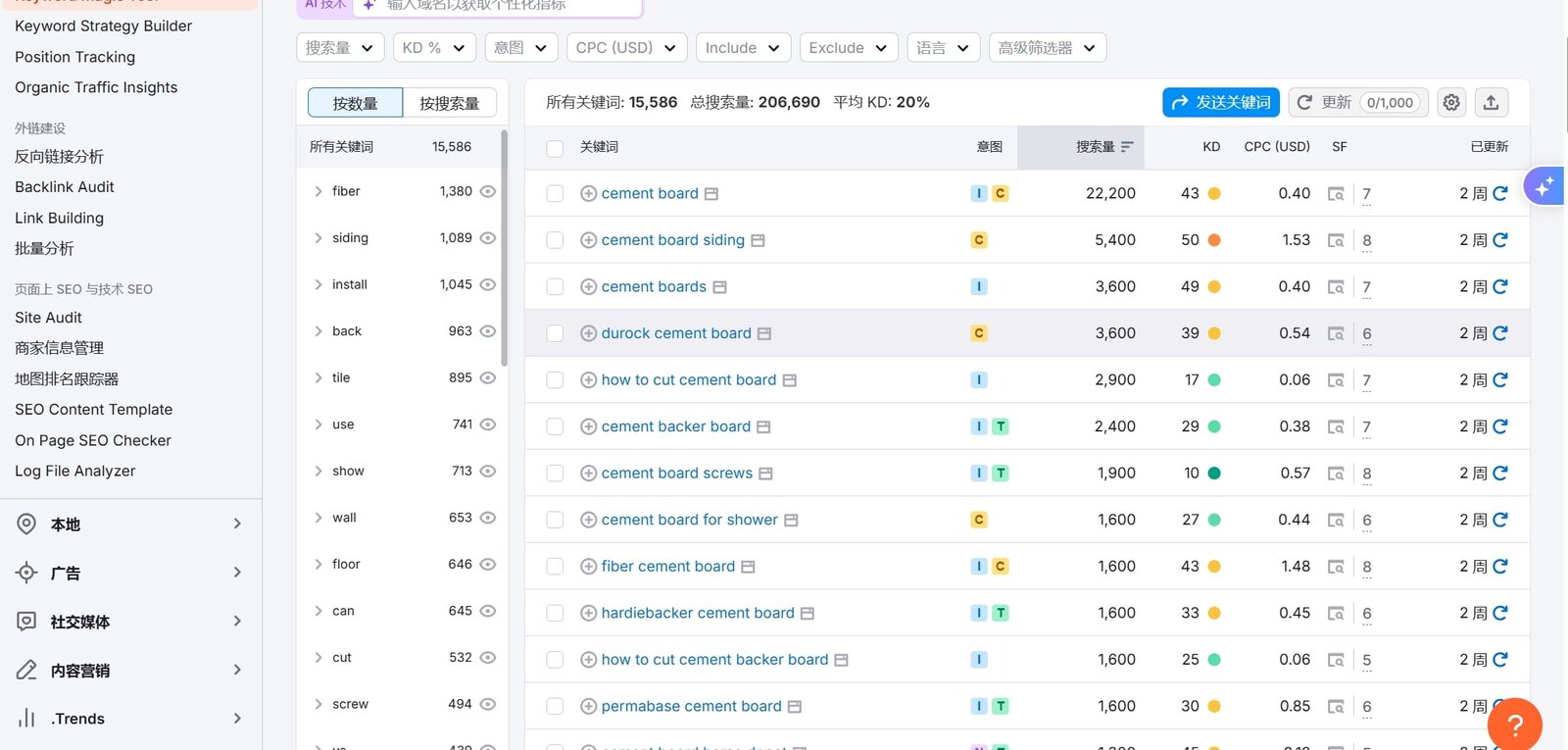
Task: Open the cement backer board keyword link
Action: point(675,426)
